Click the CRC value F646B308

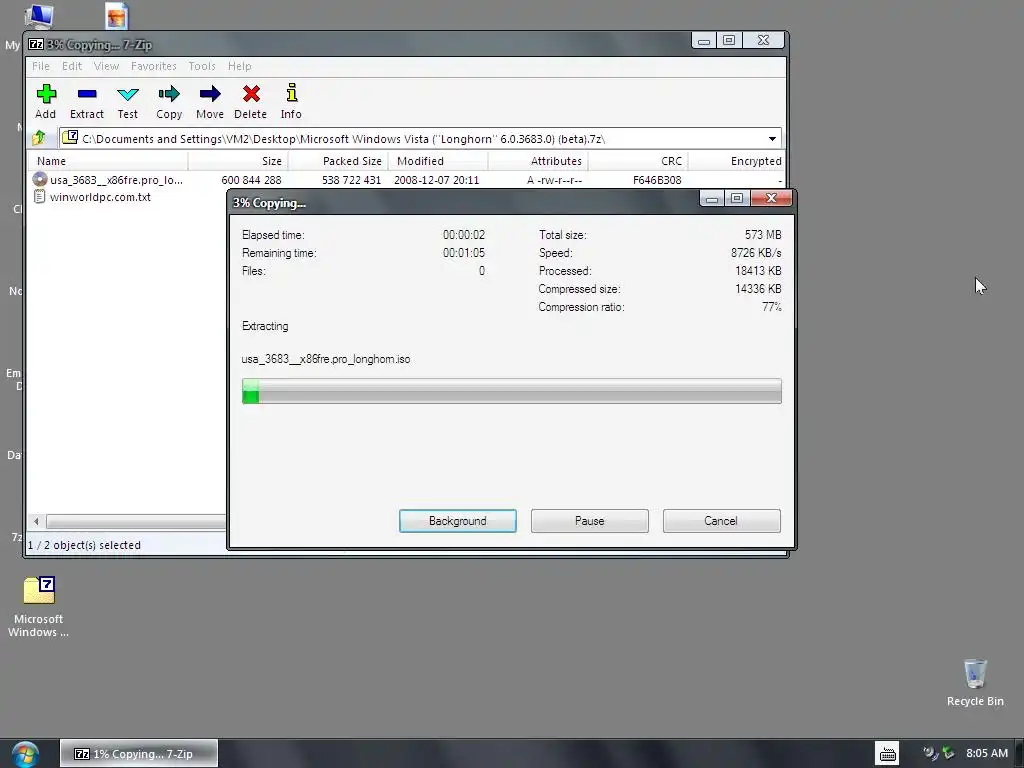click(657, 180)
